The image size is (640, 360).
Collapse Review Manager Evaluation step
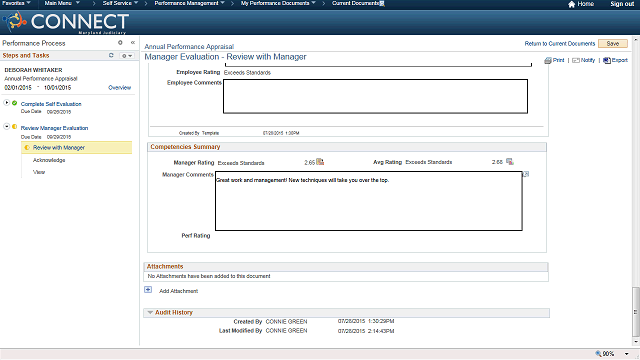pyautogui.click(x=7, y=127)
